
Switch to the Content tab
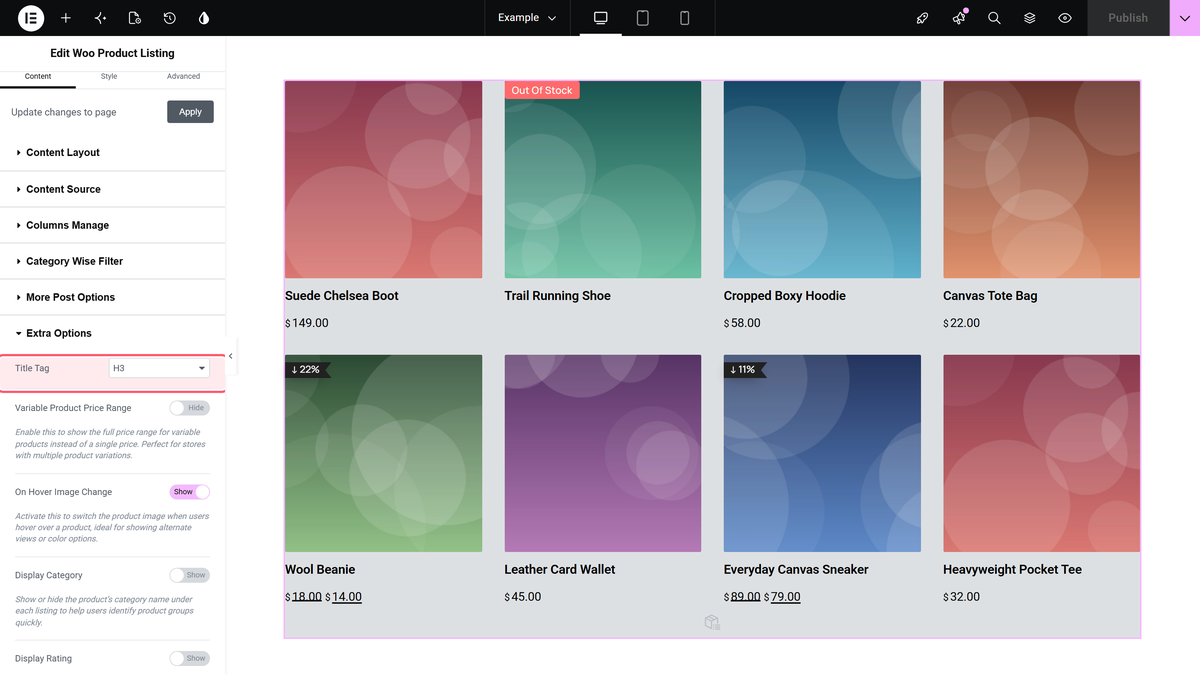tap(38, 77)
